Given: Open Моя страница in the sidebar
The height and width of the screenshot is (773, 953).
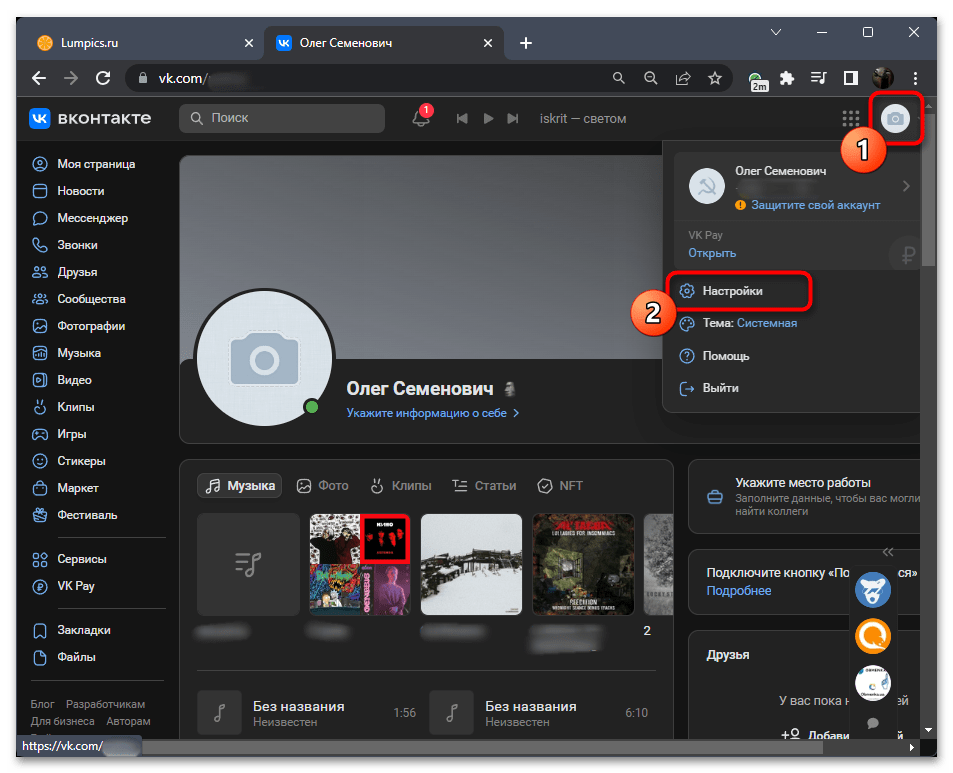Looking at the screenshot, I should coord(84,164).
